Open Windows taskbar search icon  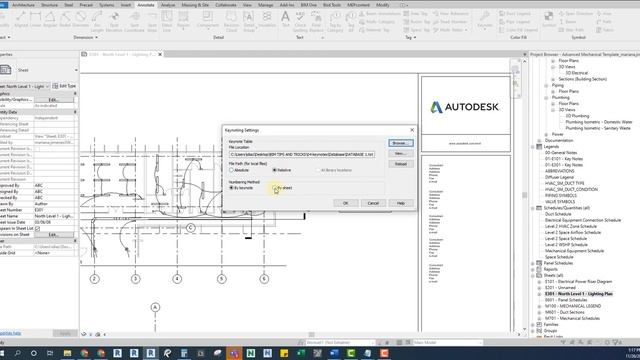[17, 353]
